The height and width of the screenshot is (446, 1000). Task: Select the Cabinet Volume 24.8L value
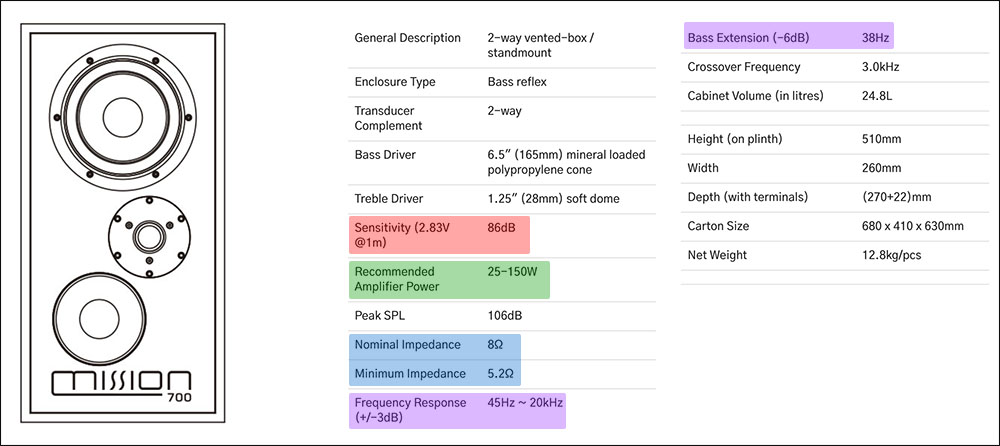(x=878, y=96)
